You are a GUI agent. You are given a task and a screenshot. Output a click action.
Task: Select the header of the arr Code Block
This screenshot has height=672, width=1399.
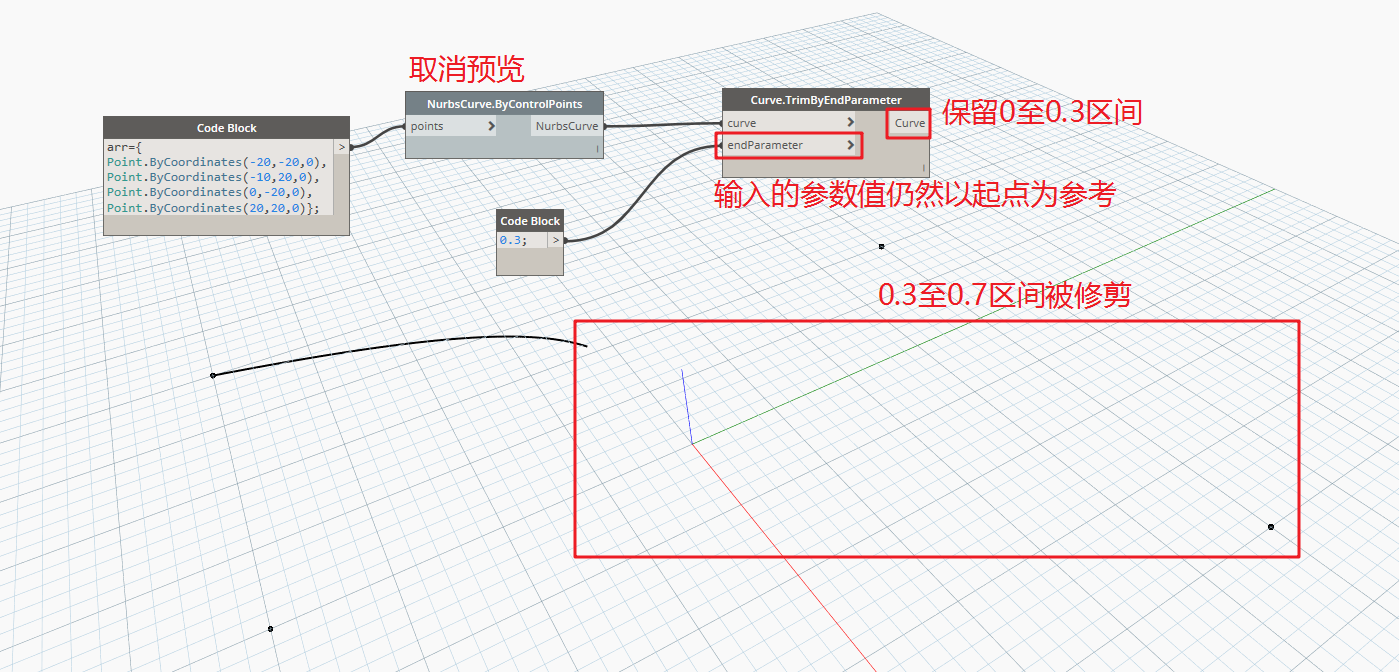point(227,128)
